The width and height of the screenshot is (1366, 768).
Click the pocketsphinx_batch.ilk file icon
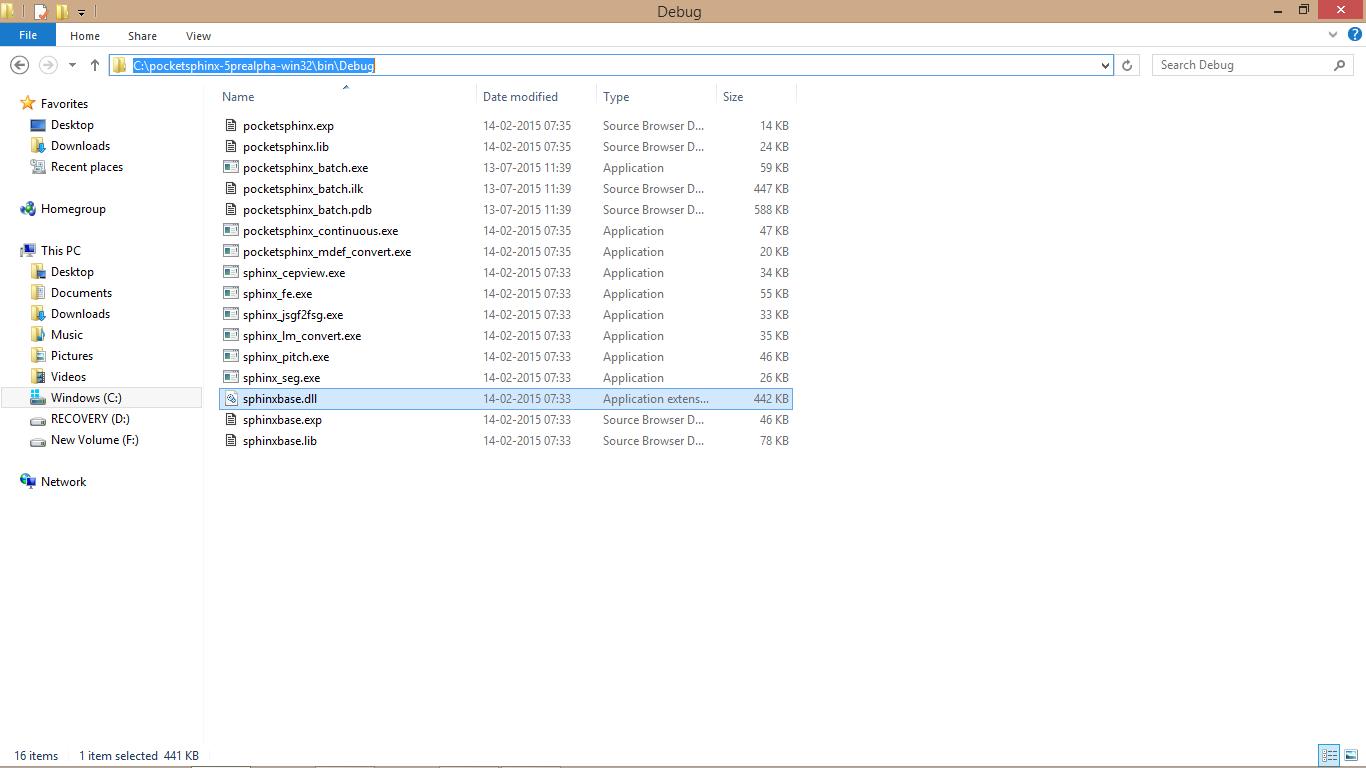[x=231, y=189]
